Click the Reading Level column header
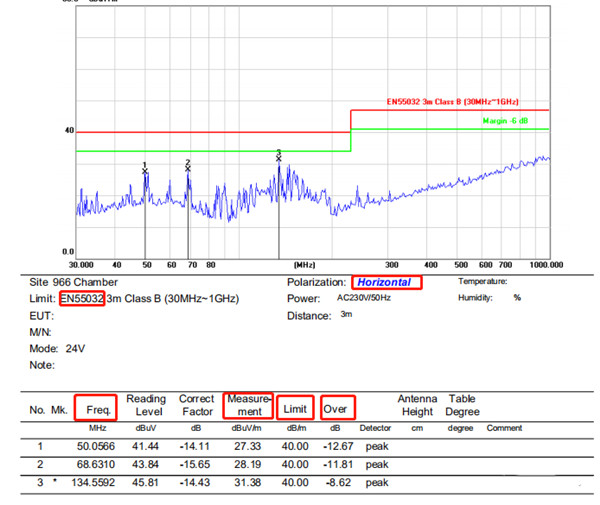Screen dimensions: 600x505 (146, 405)
